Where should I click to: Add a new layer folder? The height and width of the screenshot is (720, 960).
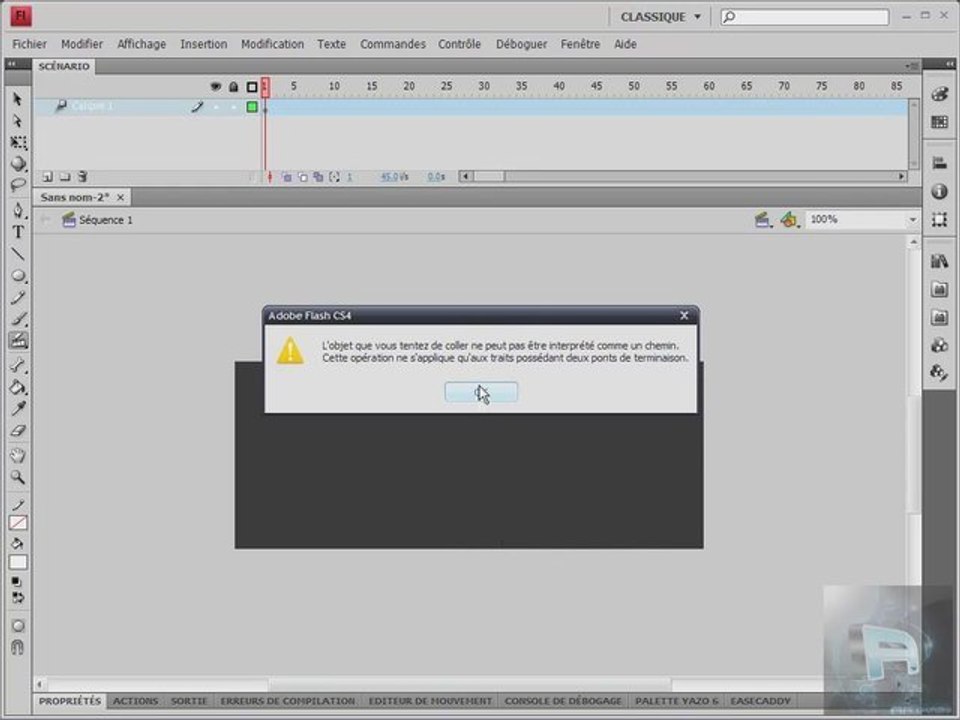click(65, 177)
